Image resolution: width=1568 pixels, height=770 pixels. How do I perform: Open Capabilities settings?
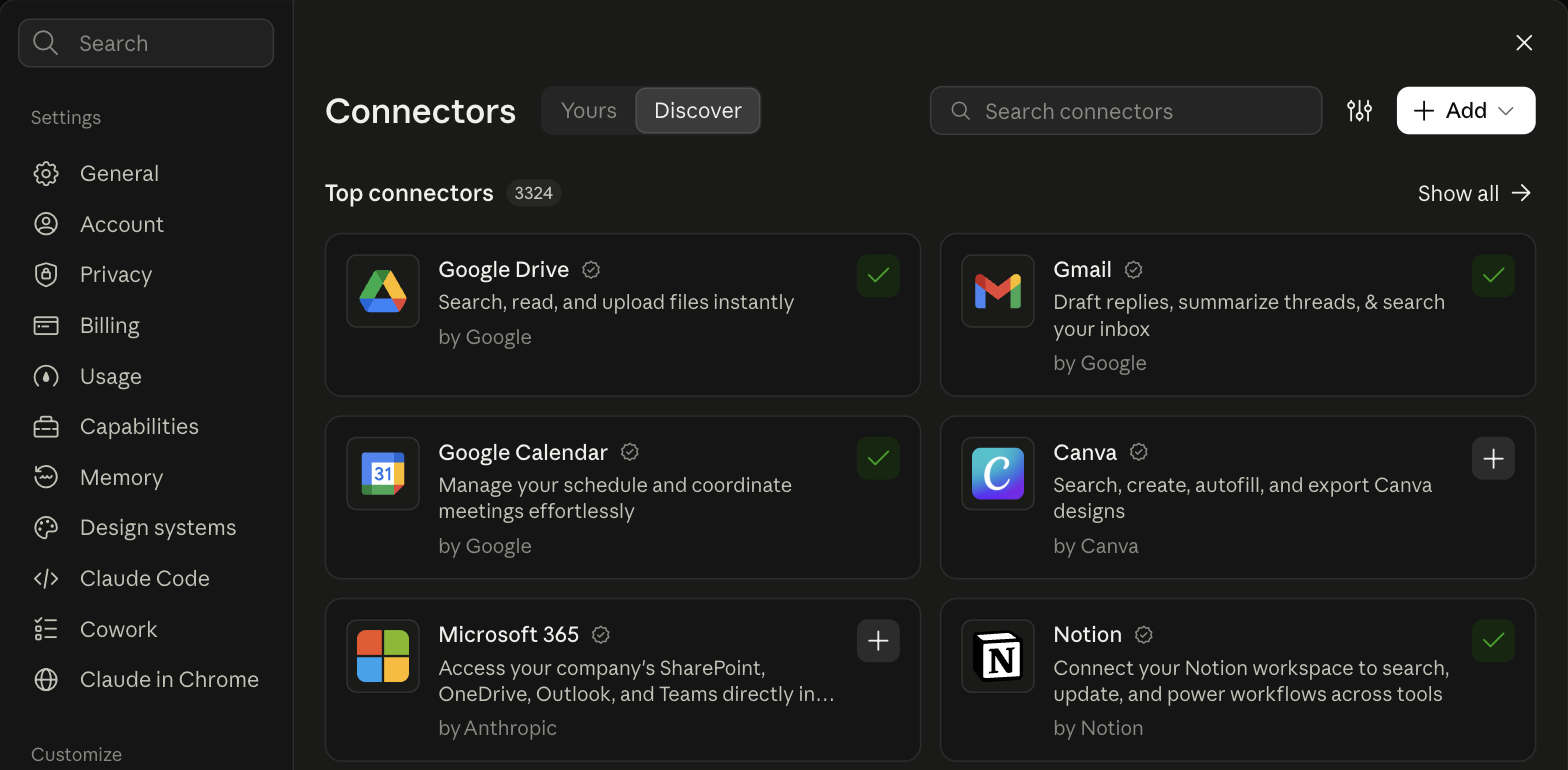146,427
